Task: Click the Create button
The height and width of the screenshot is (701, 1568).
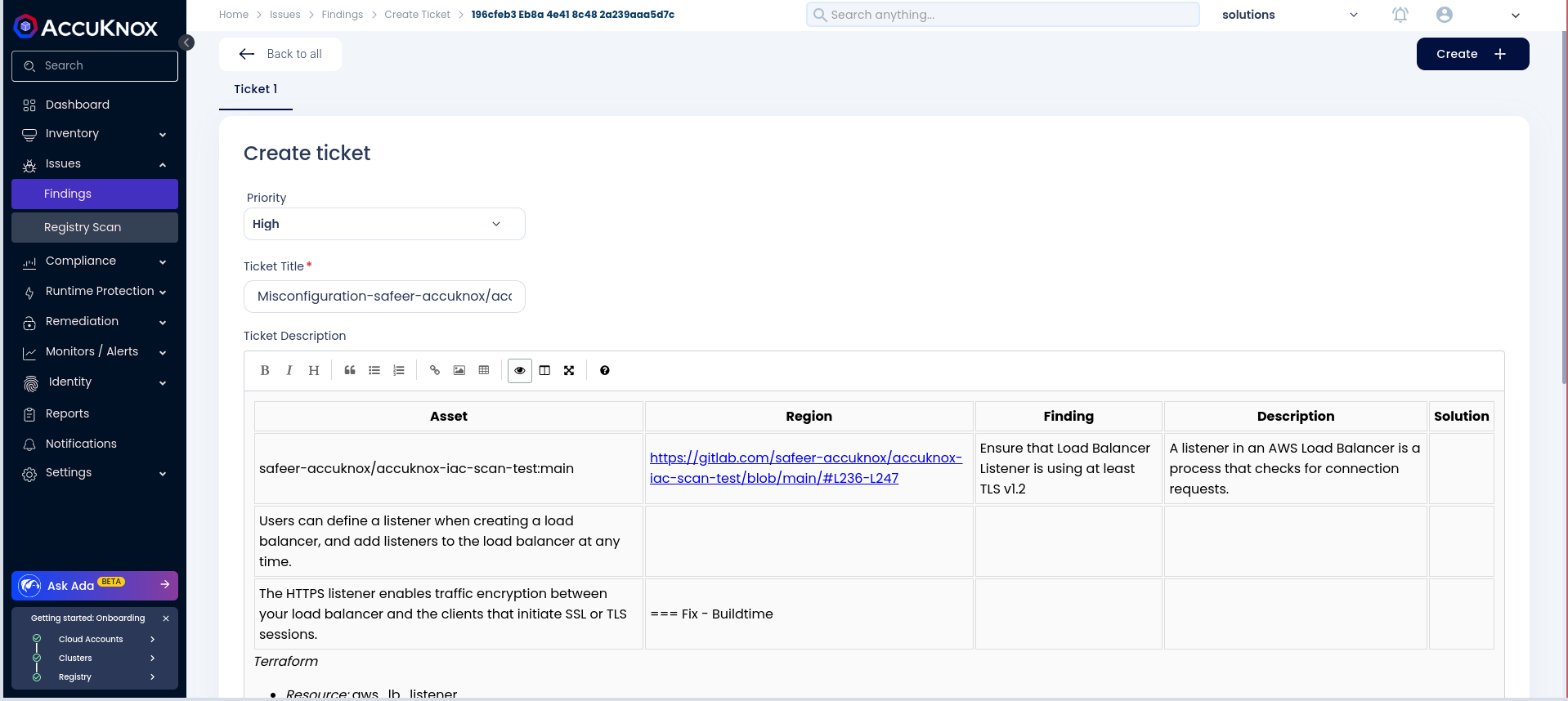Action: click(1472, 54)
